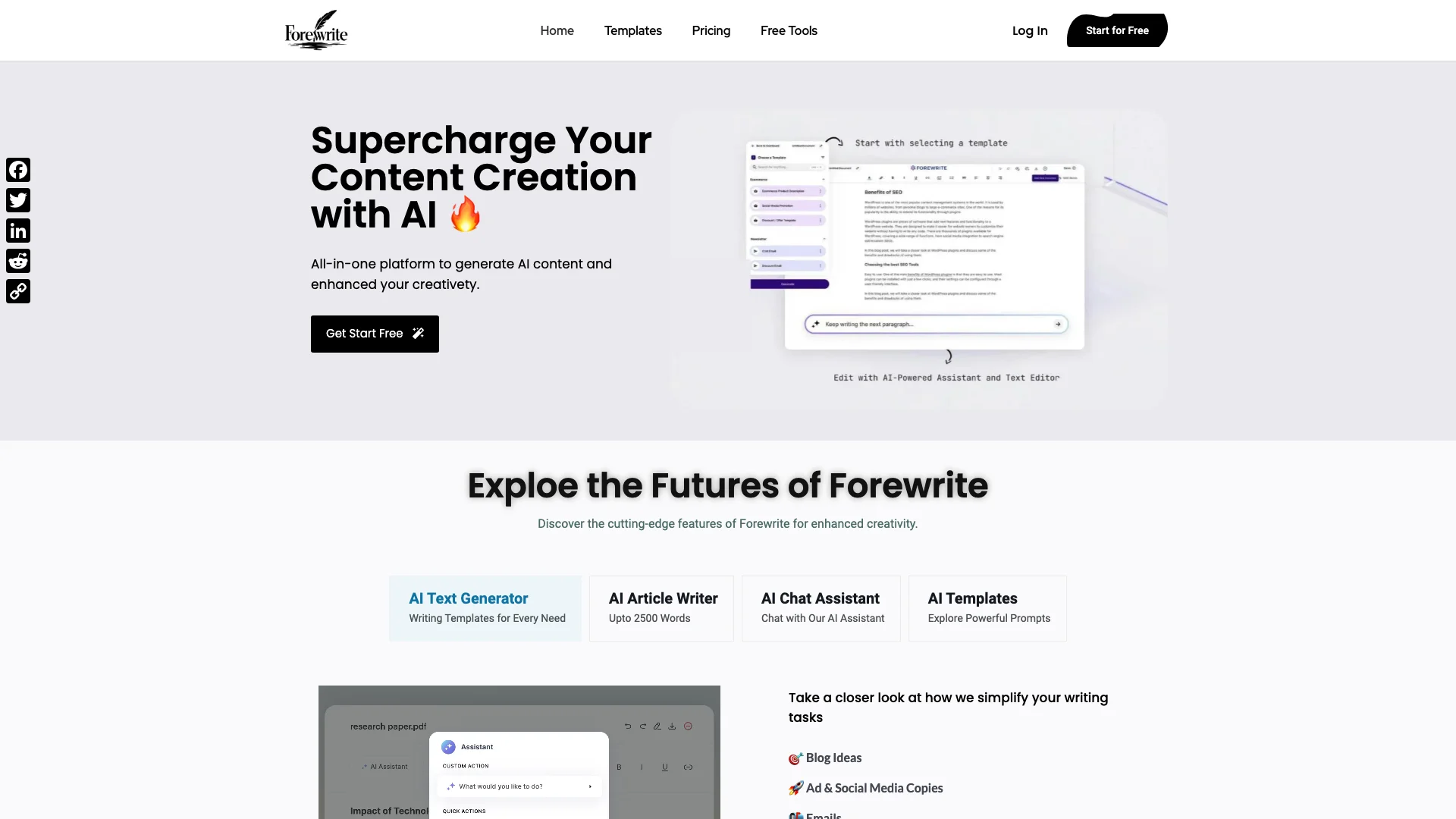Click the Start for Free button

[1117, 30]
